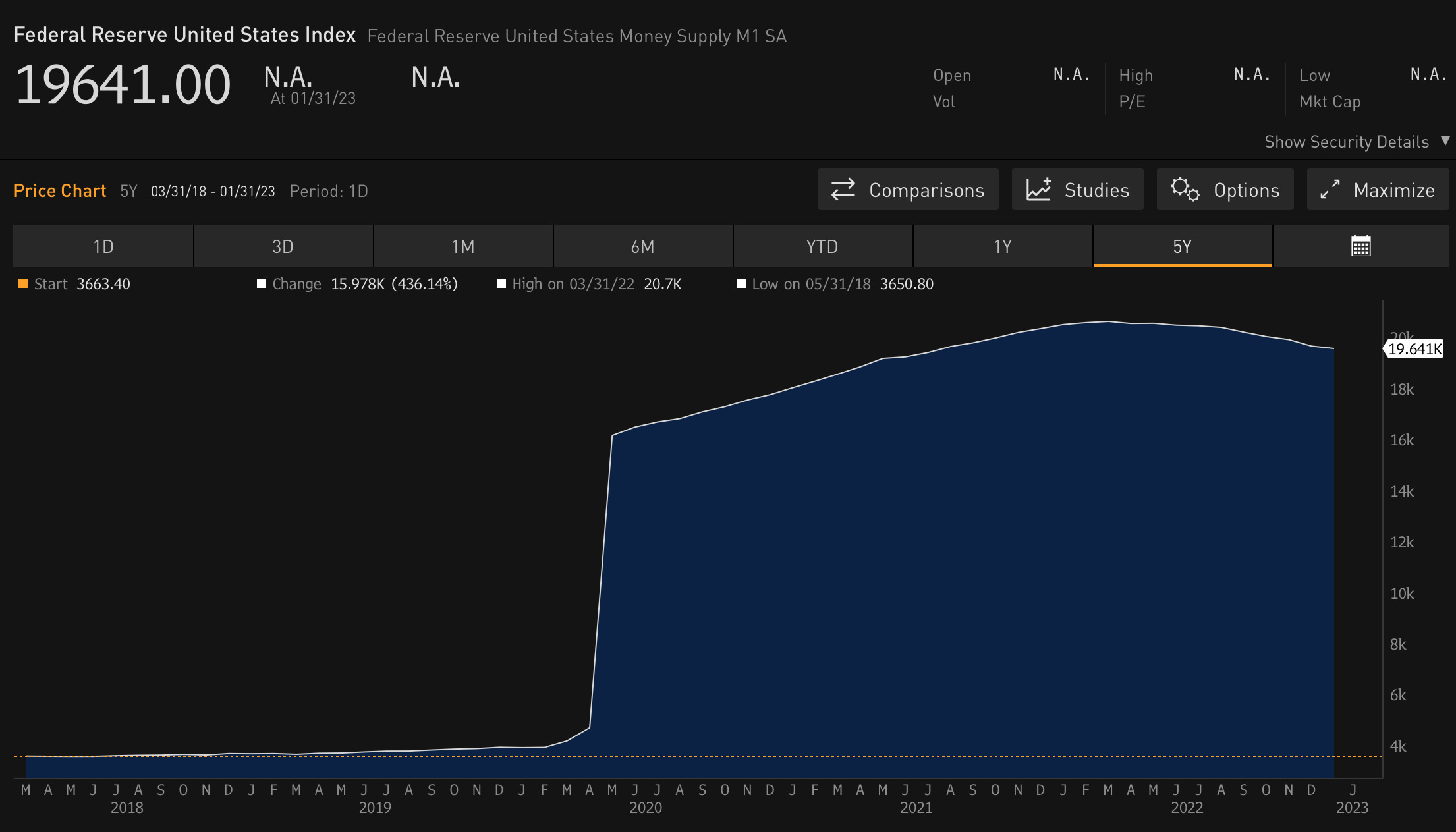Click the Change value 15.978K (436.14%)
This screenshot has height=832, width=1456.
point(394,284)
